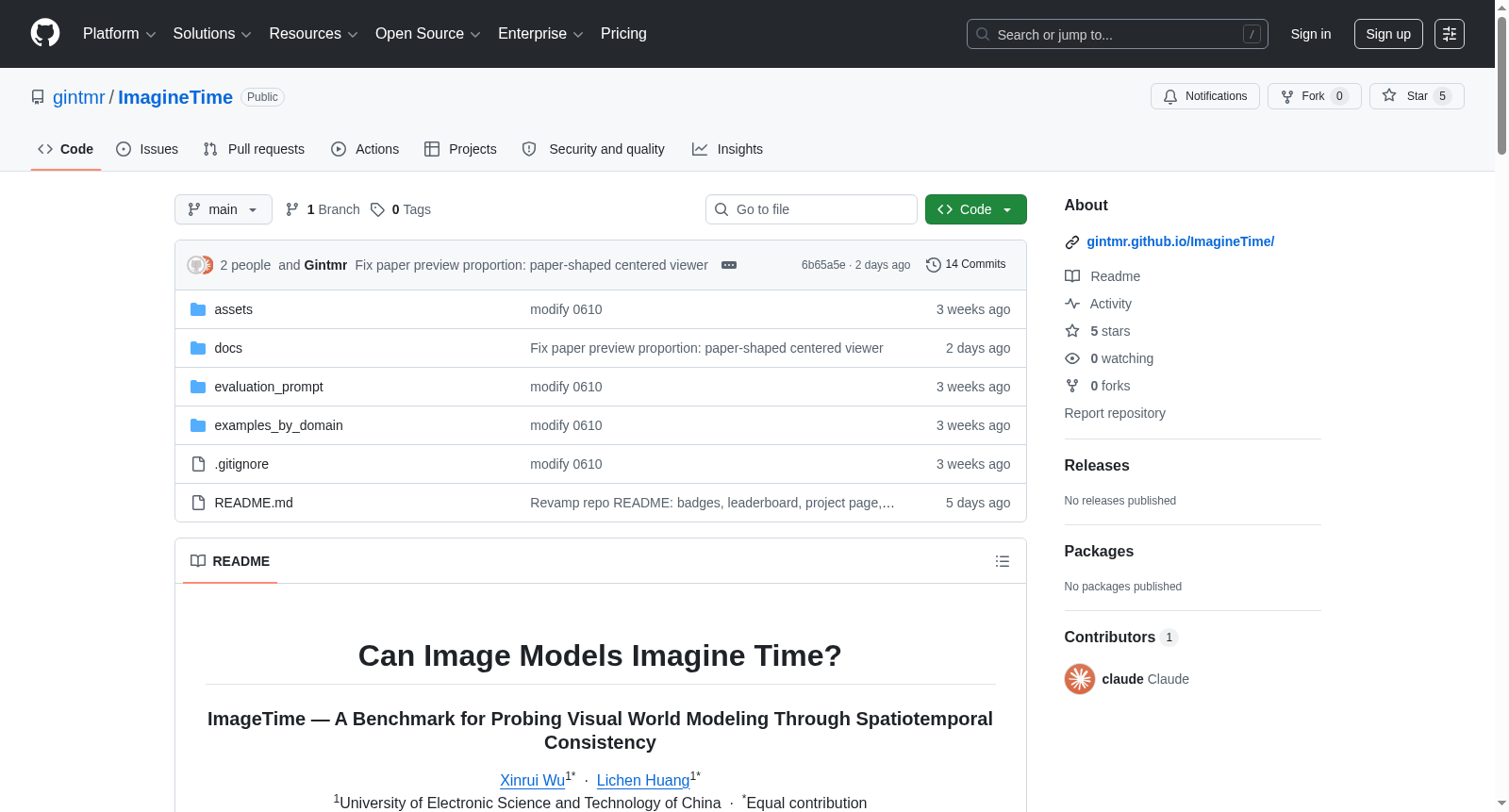Click the repository icon beside gintmr
1509x812 pixels.
[x=38, y=97]
